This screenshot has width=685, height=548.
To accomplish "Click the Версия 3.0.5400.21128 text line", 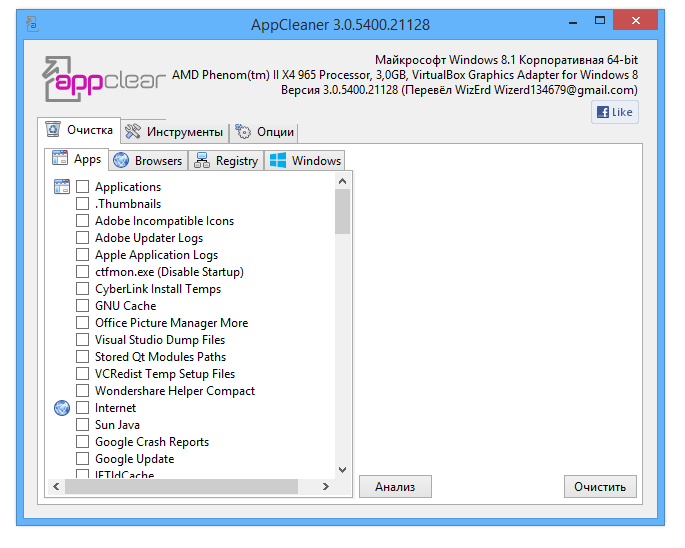I will click(459, 90).
